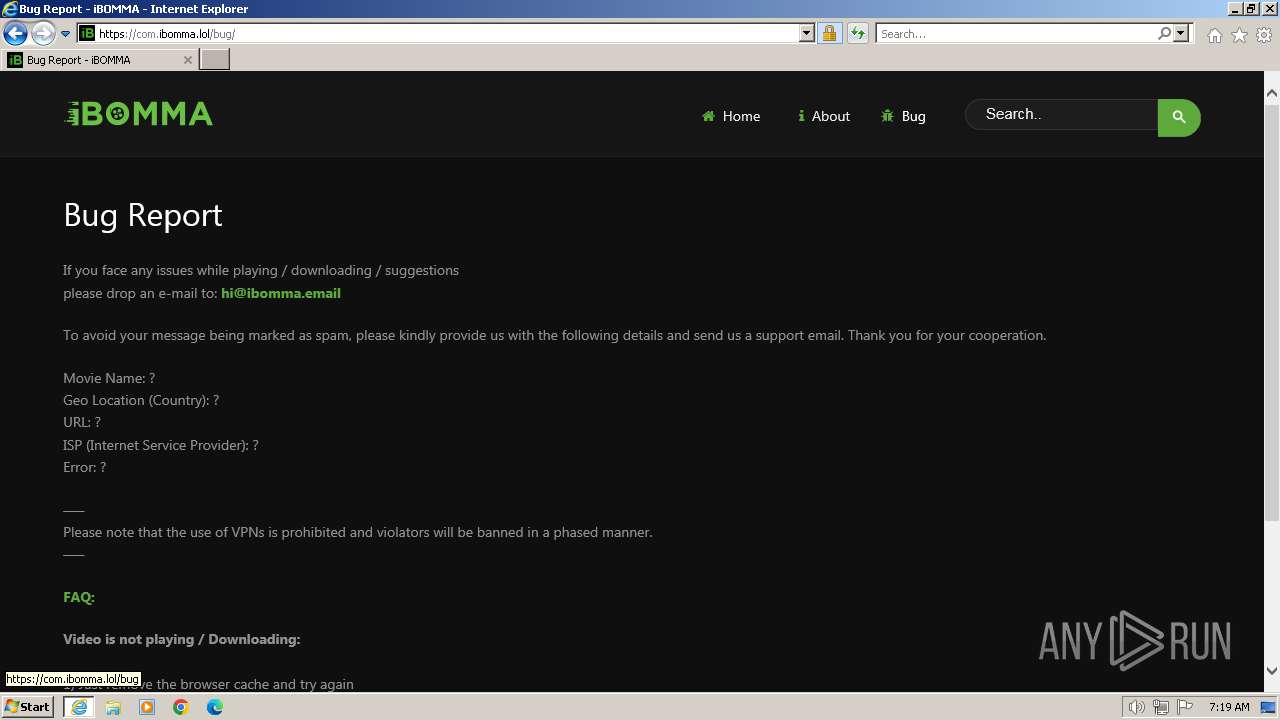Click the site Search.. text field
This screenshot has width=1280, height=720.
1062,114
